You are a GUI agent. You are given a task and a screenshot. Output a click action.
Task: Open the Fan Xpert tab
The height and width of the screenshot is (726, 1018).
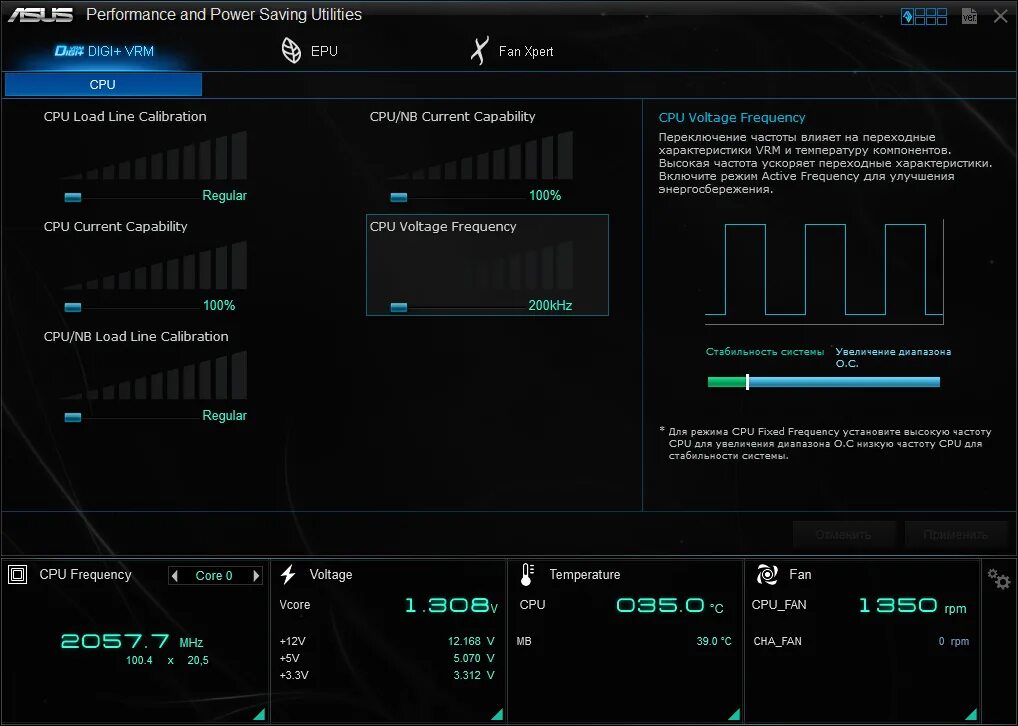(x=512, y=51)
